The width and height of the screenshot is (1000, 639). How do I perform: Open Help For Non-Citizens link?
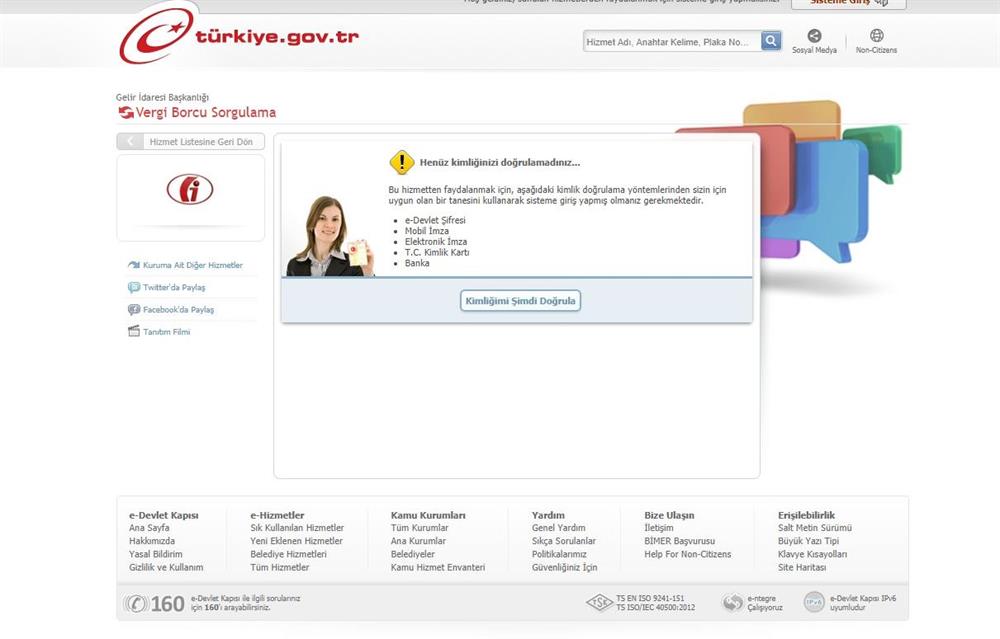[688, 554]
